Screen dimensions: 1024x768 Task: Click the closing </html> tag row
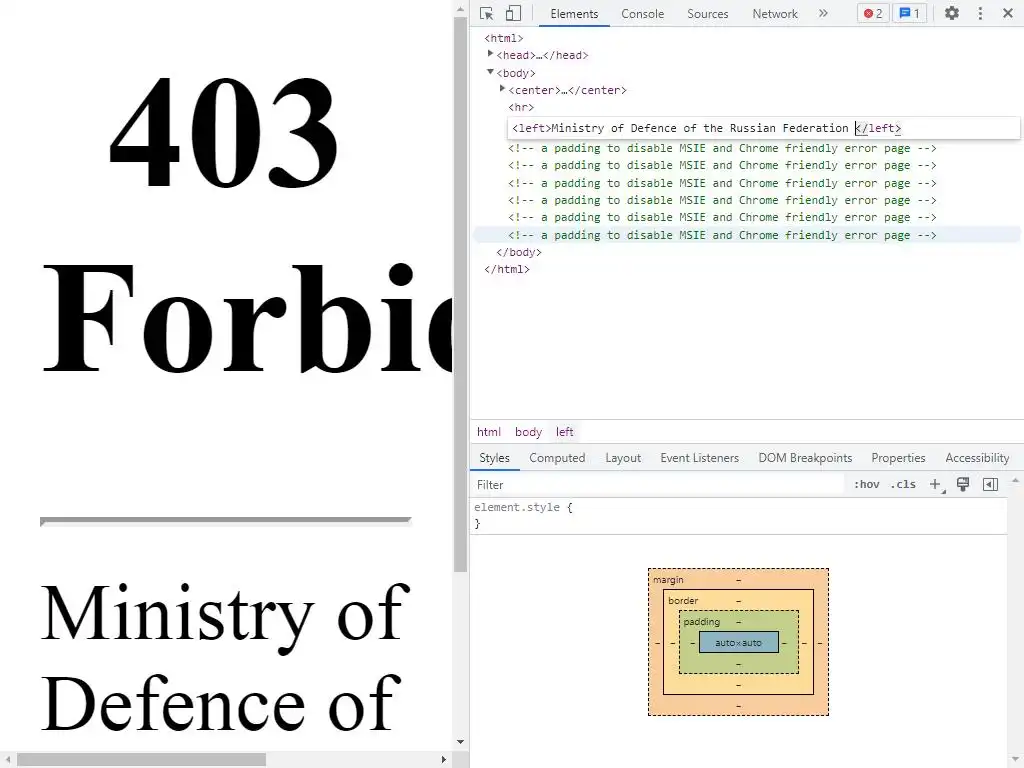tap(507, 269)
